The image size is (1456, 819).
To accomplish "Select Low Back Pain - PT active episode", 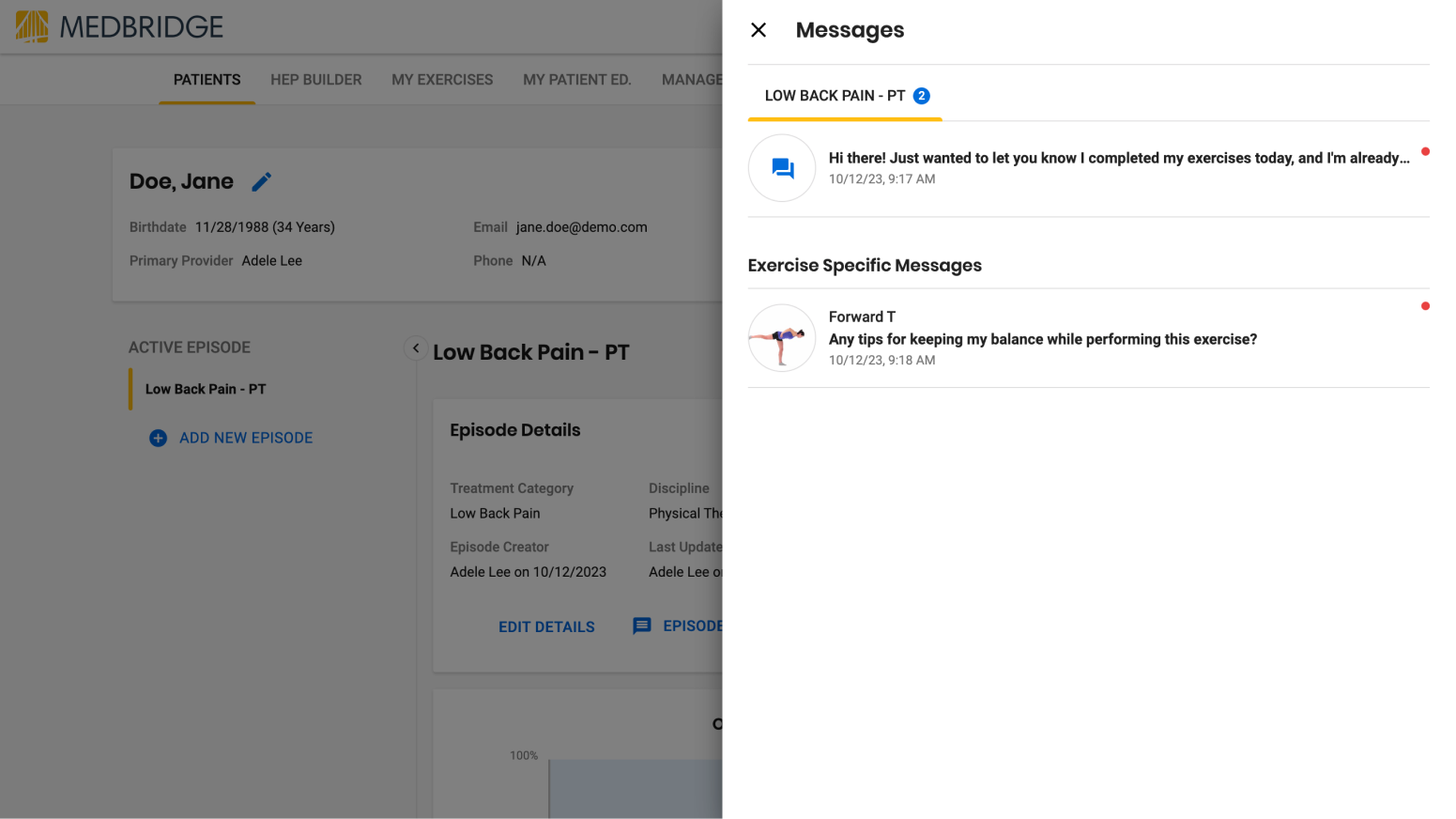I will 206,389.
